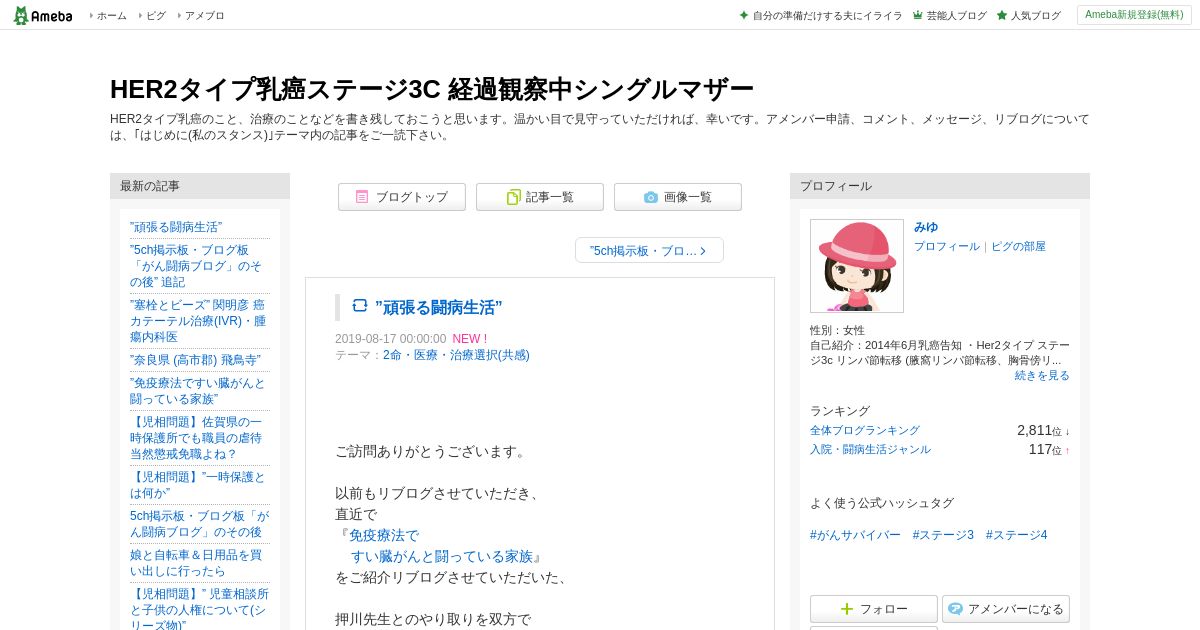Open 人気ブログ link
The height and width of the screenshot is (630, 1200).
click(x=1035, y=16)
